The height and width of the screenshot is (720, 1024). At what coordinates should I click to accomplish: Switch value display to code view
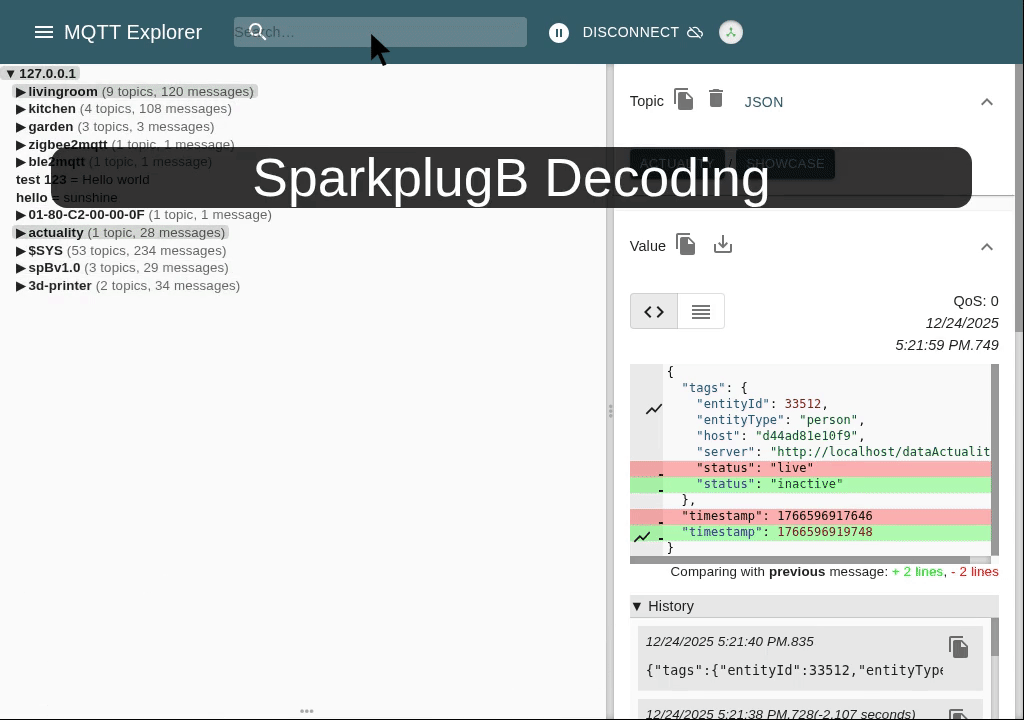click(x=653, y=311)
